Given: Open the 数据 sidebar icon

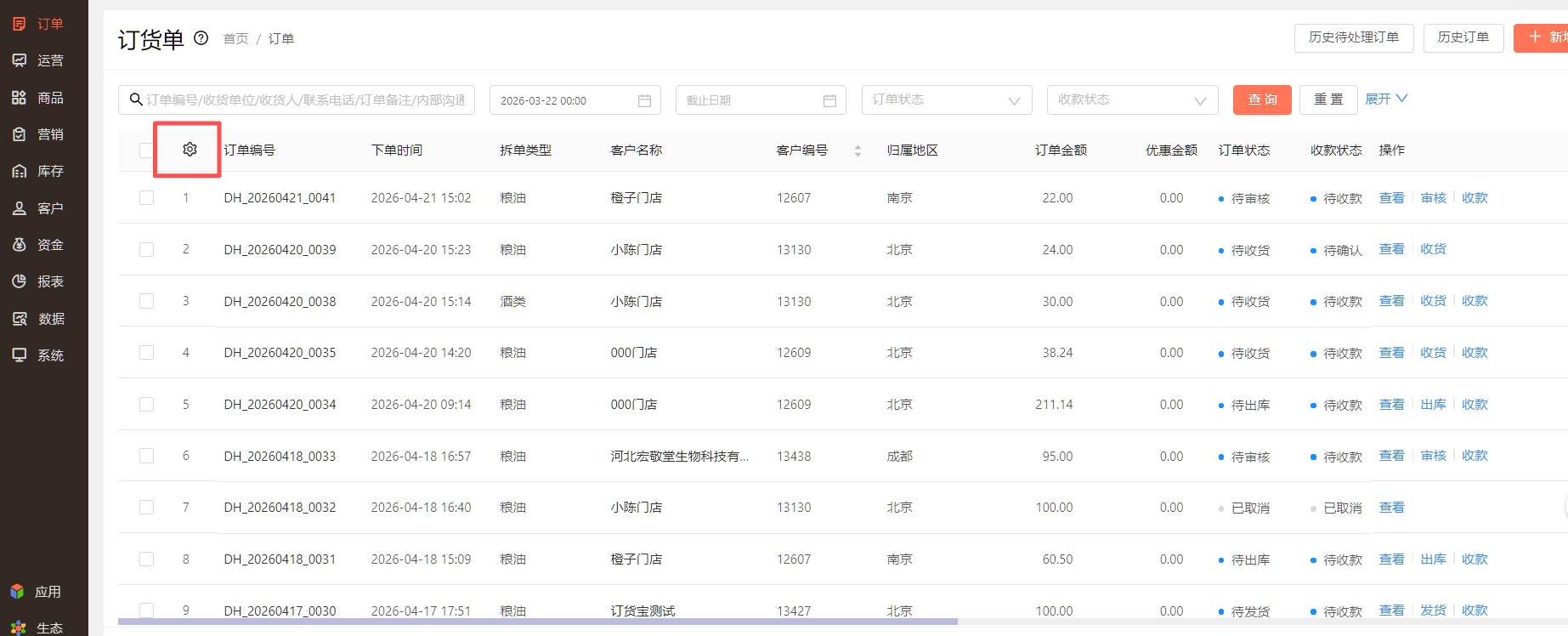Looking at the screenshot, I should (x=19, y=319).
